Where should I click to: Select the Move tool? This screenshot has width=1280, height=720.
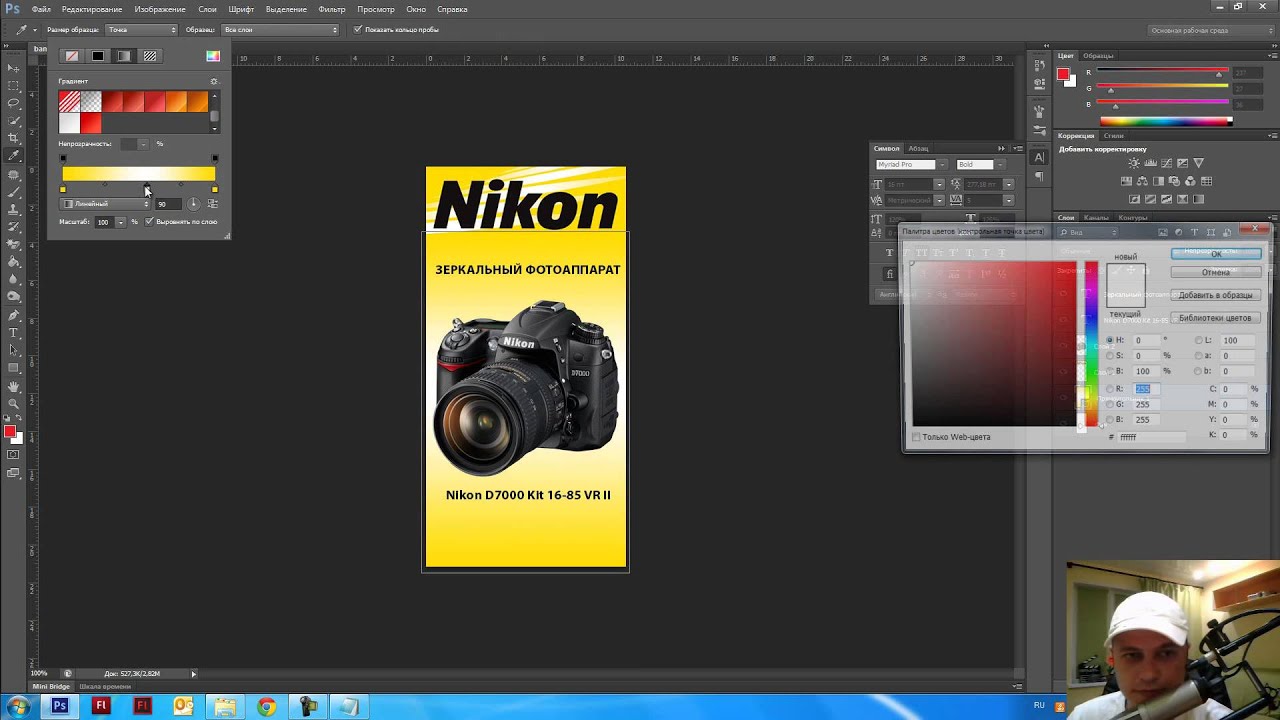[13, 68]
